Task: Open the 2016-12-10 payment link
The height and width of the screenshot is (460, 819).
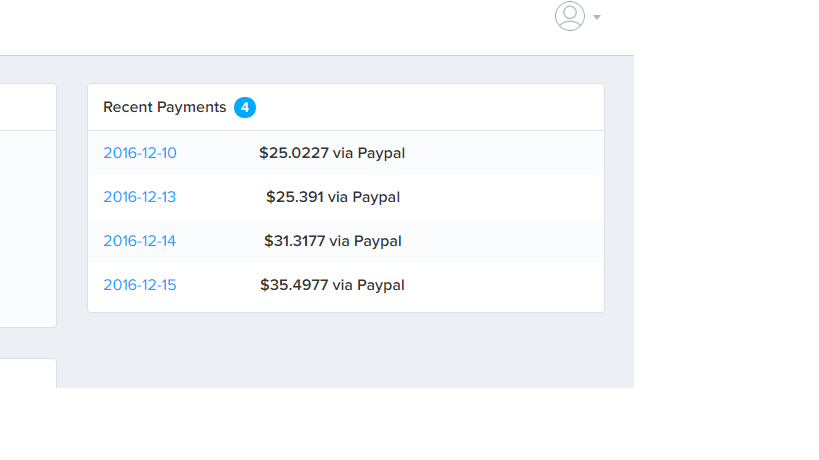Action: point(140,153)
